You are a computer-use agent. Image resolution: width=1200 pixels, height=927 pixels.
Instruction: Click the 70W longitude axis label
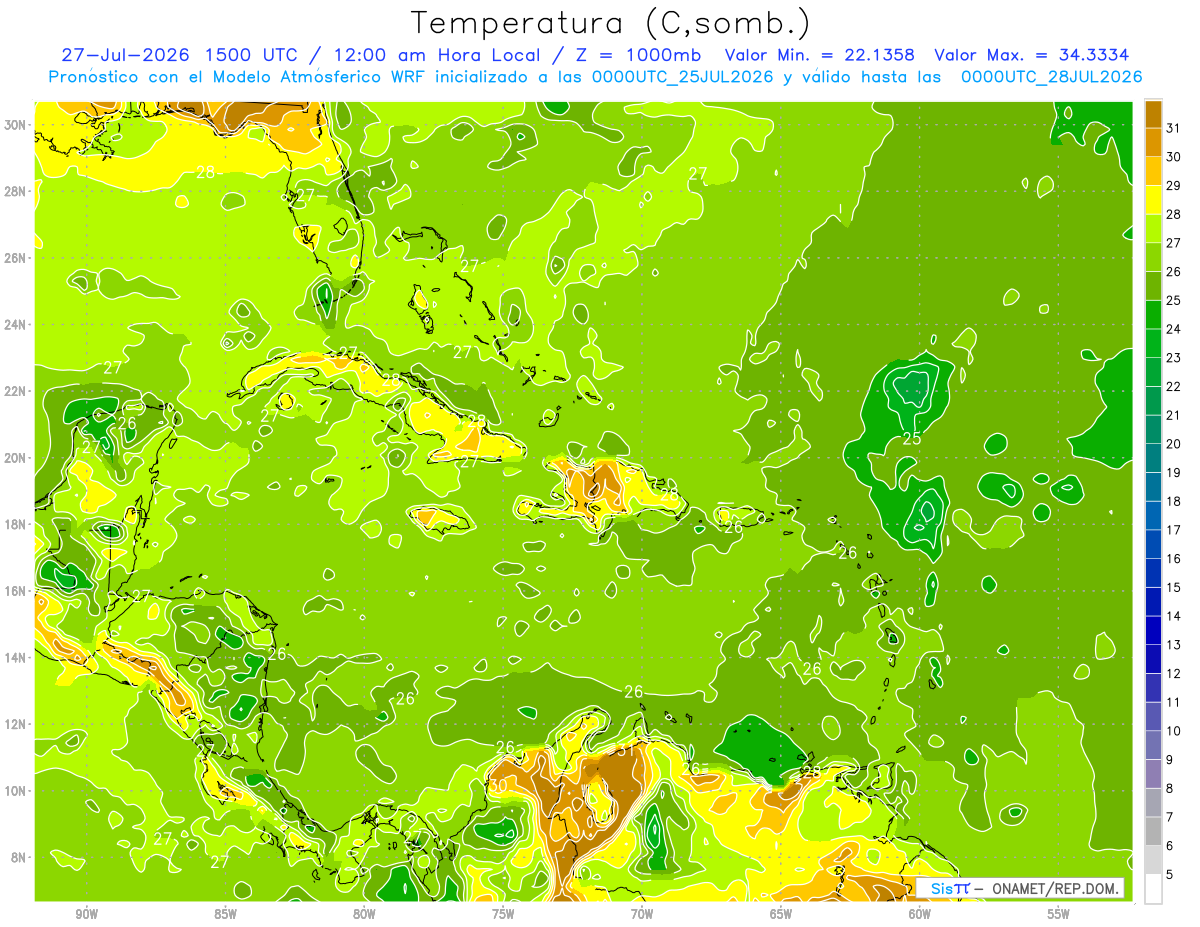(x=642, y=914)
